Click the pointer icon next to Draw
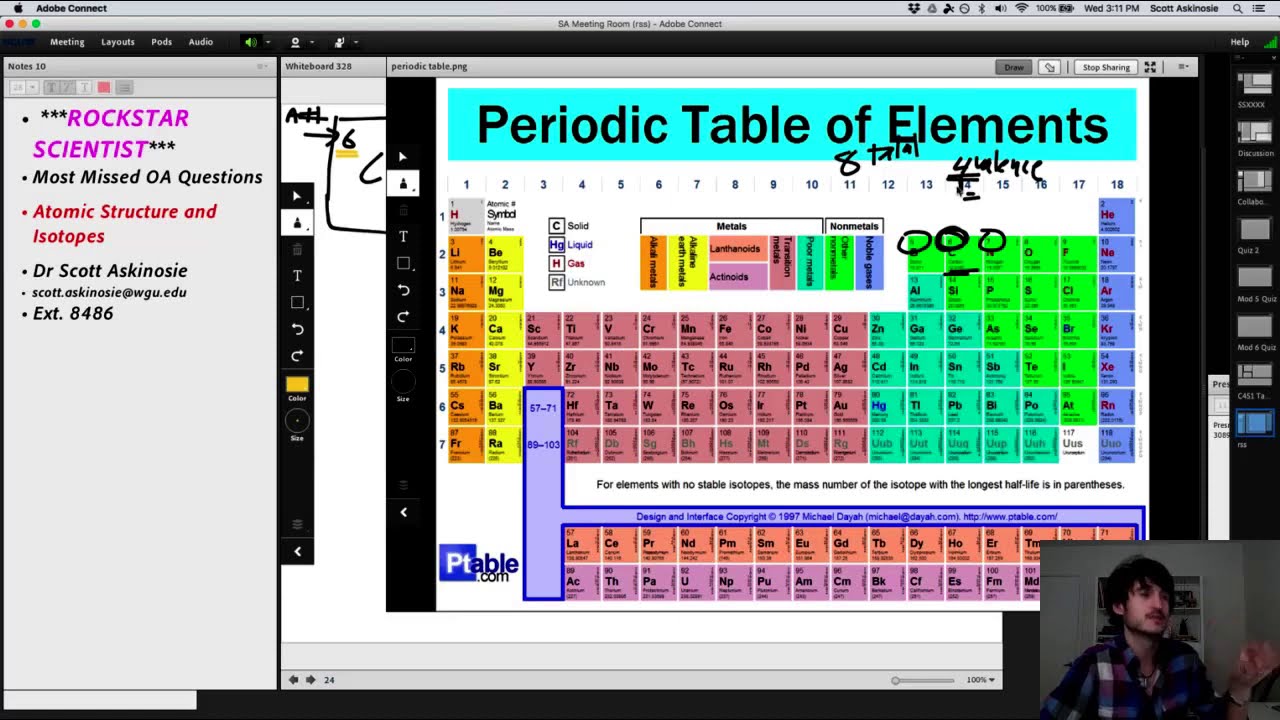 (x=1049, y=67)
